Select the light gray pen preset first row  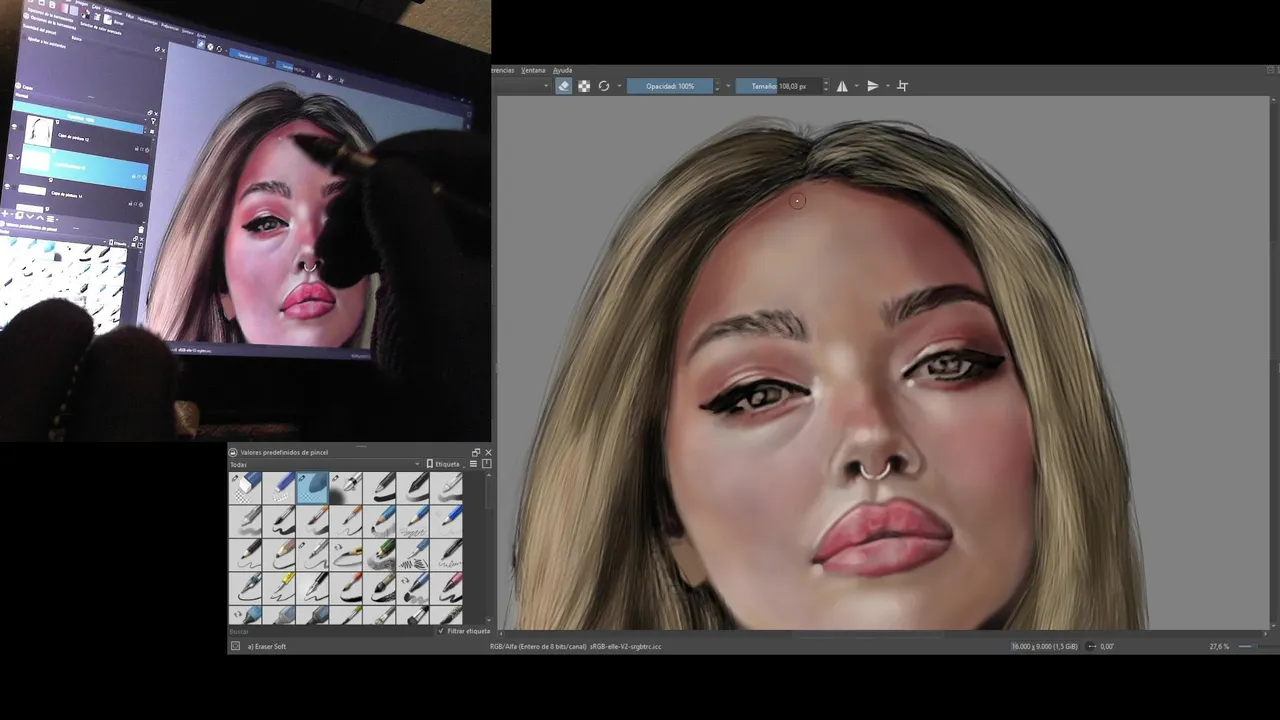pos(446,487)
